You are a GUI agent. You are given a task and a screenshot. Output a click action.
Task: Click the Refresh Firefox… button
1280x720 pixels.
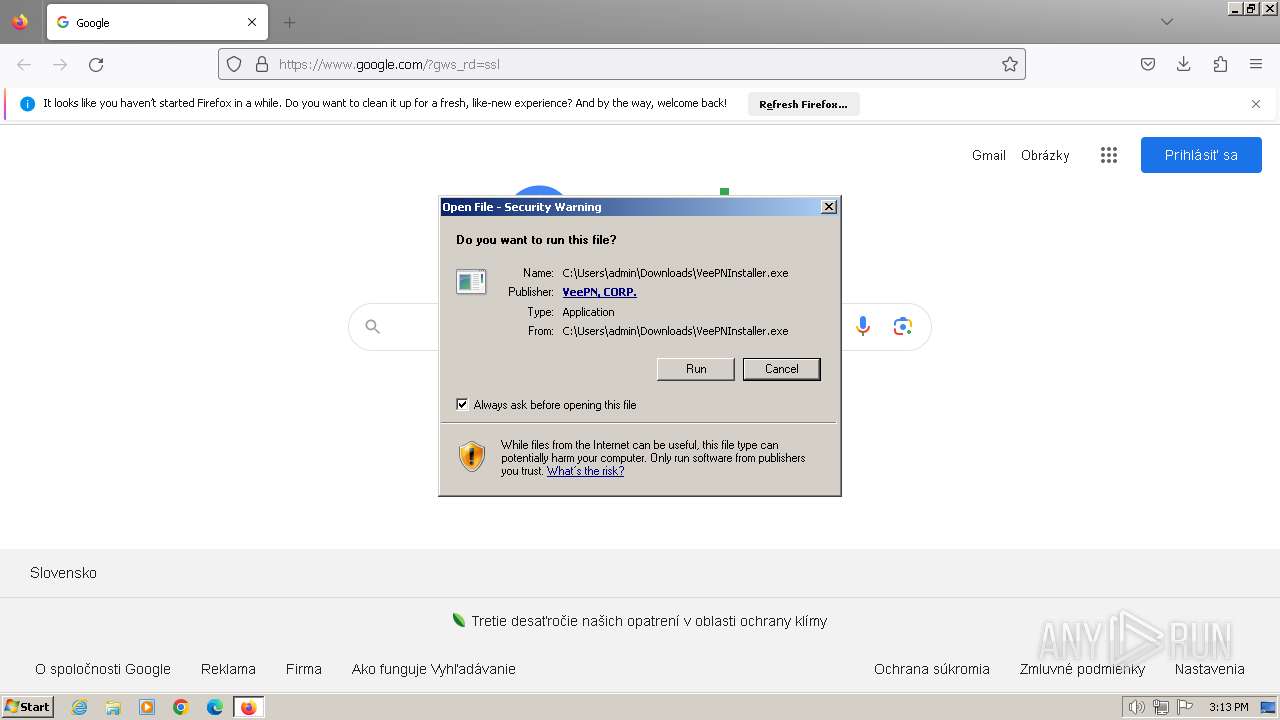(x=803, y=104)
